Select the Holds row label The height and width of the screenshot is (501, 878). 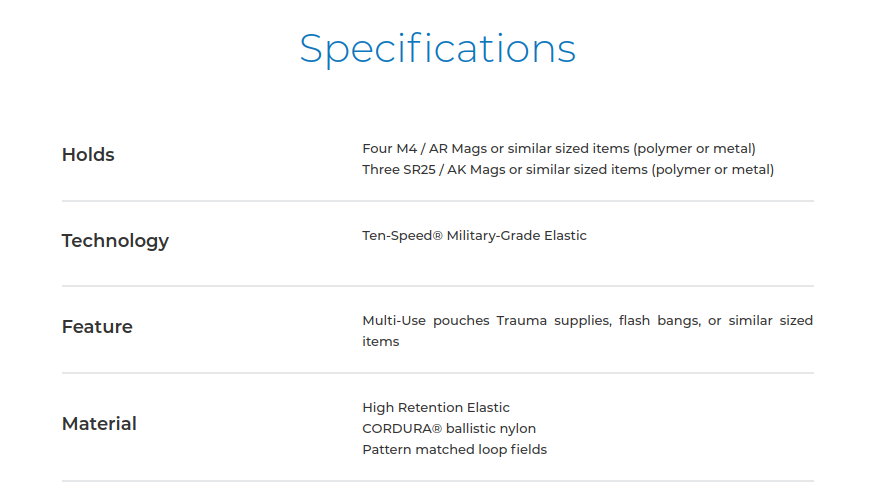[x=88, y=155]
